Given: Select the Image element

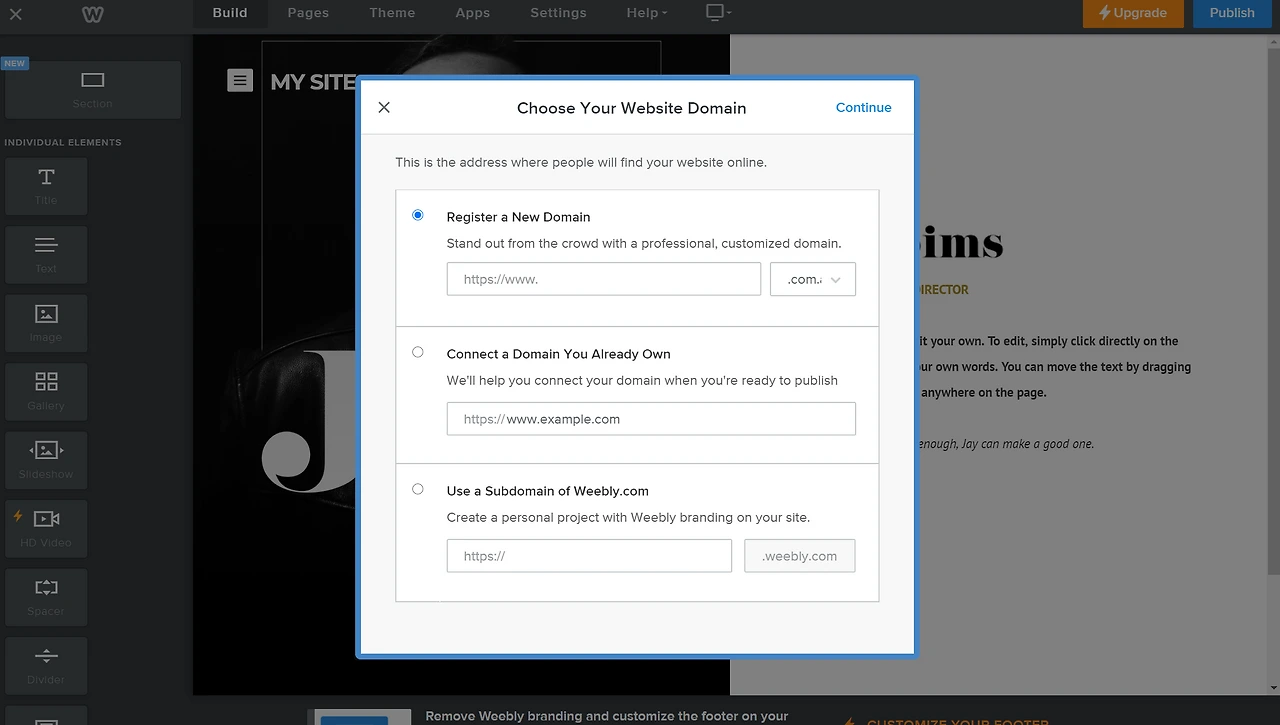Looking at the screenshot, I should click(x=46, y=323).
